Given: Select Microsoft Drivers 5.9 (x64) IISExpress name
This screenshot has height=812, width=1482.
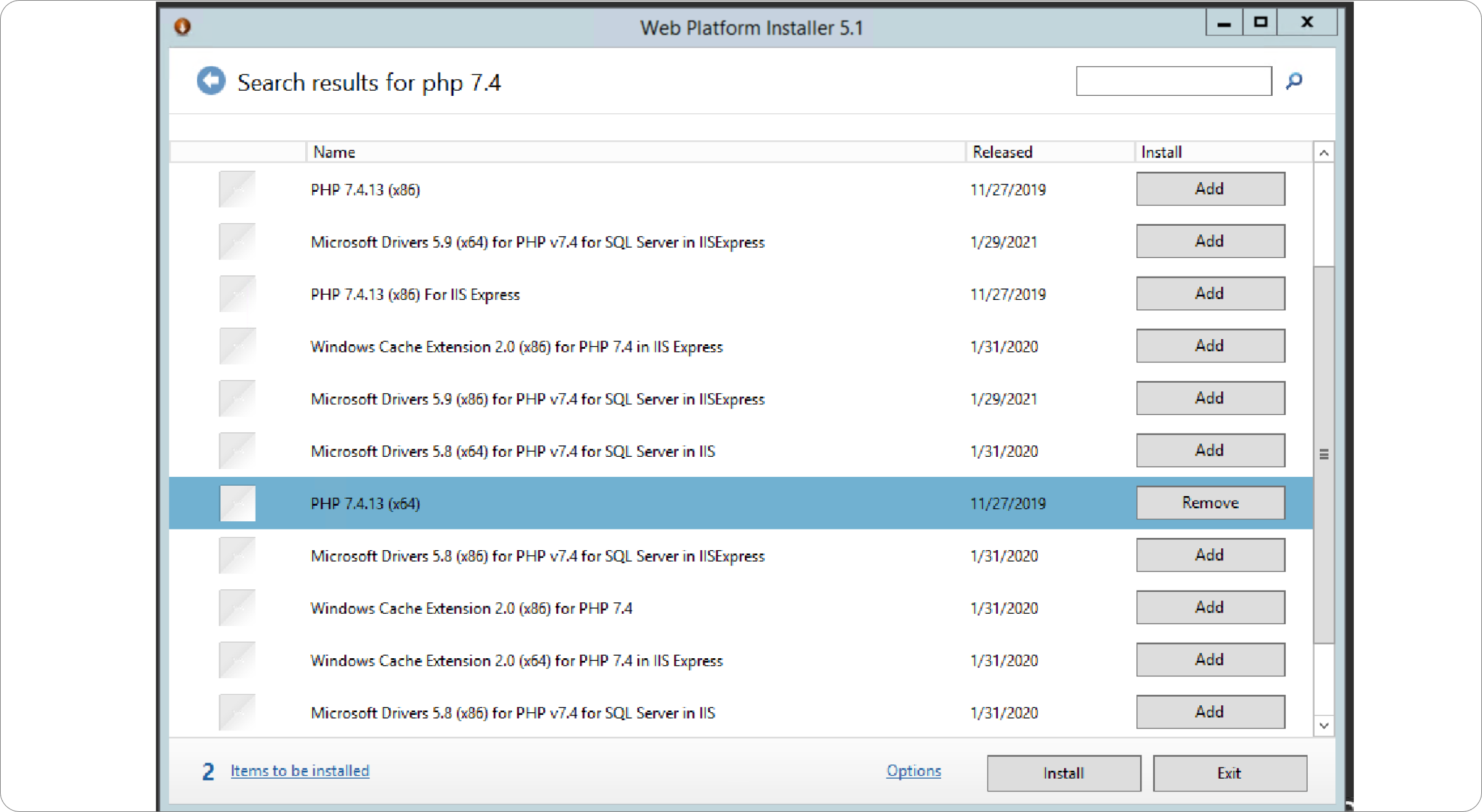Looking at the screenshot, I should tap(538, 243).
